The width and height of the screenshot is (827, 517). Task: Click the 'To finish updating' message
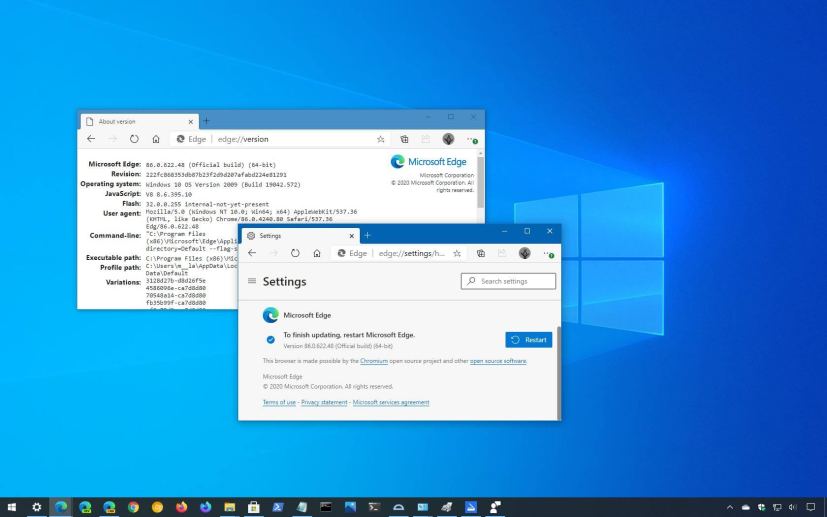point(349,335)
